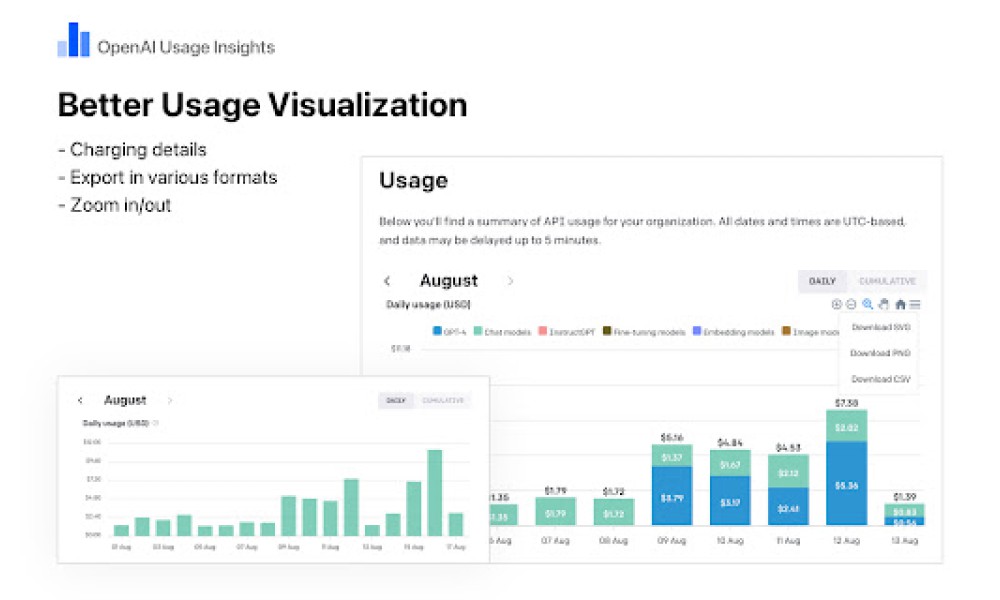Go to previous month in the small chart card
Viewport: 1000px width, 600px height.
pos(80,400)
